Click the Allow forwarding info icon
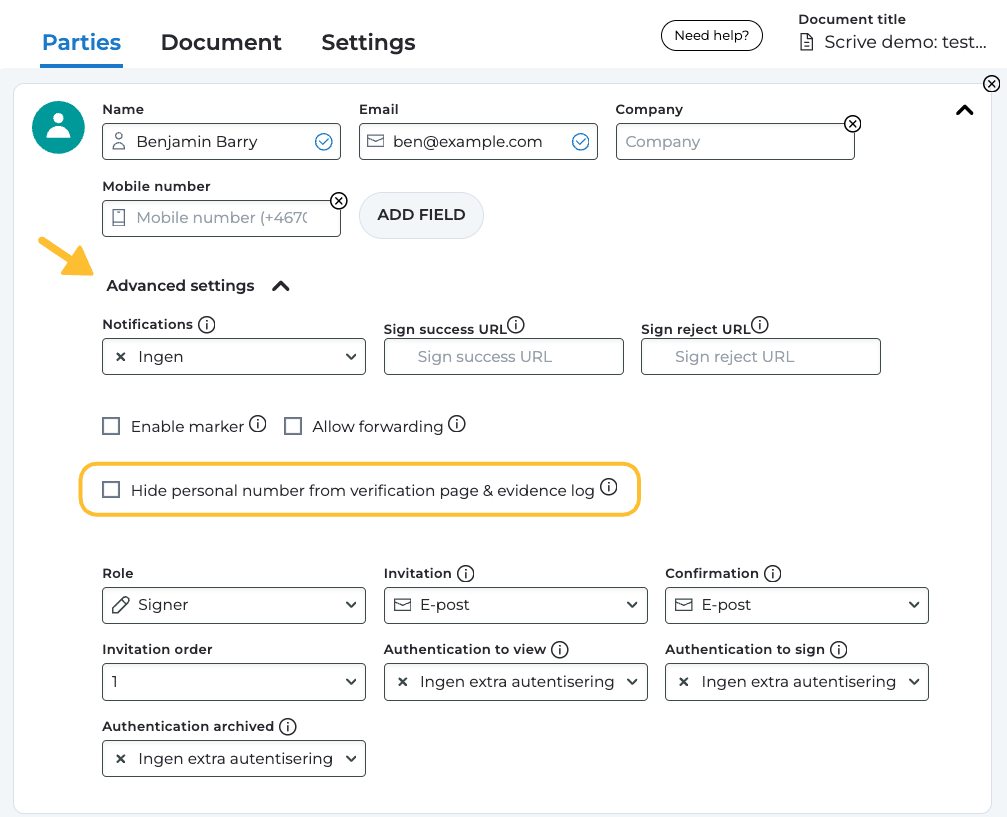This screenshot has width=1007, height=817. tap(457, 424)
